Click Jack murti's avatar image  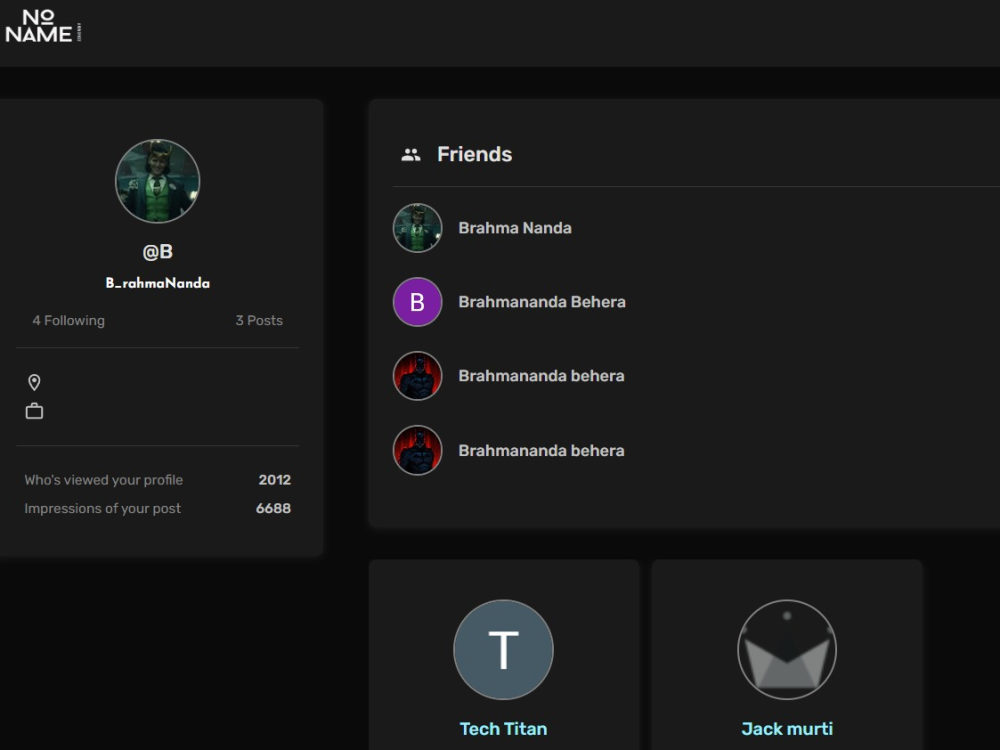tap(787, 649)
